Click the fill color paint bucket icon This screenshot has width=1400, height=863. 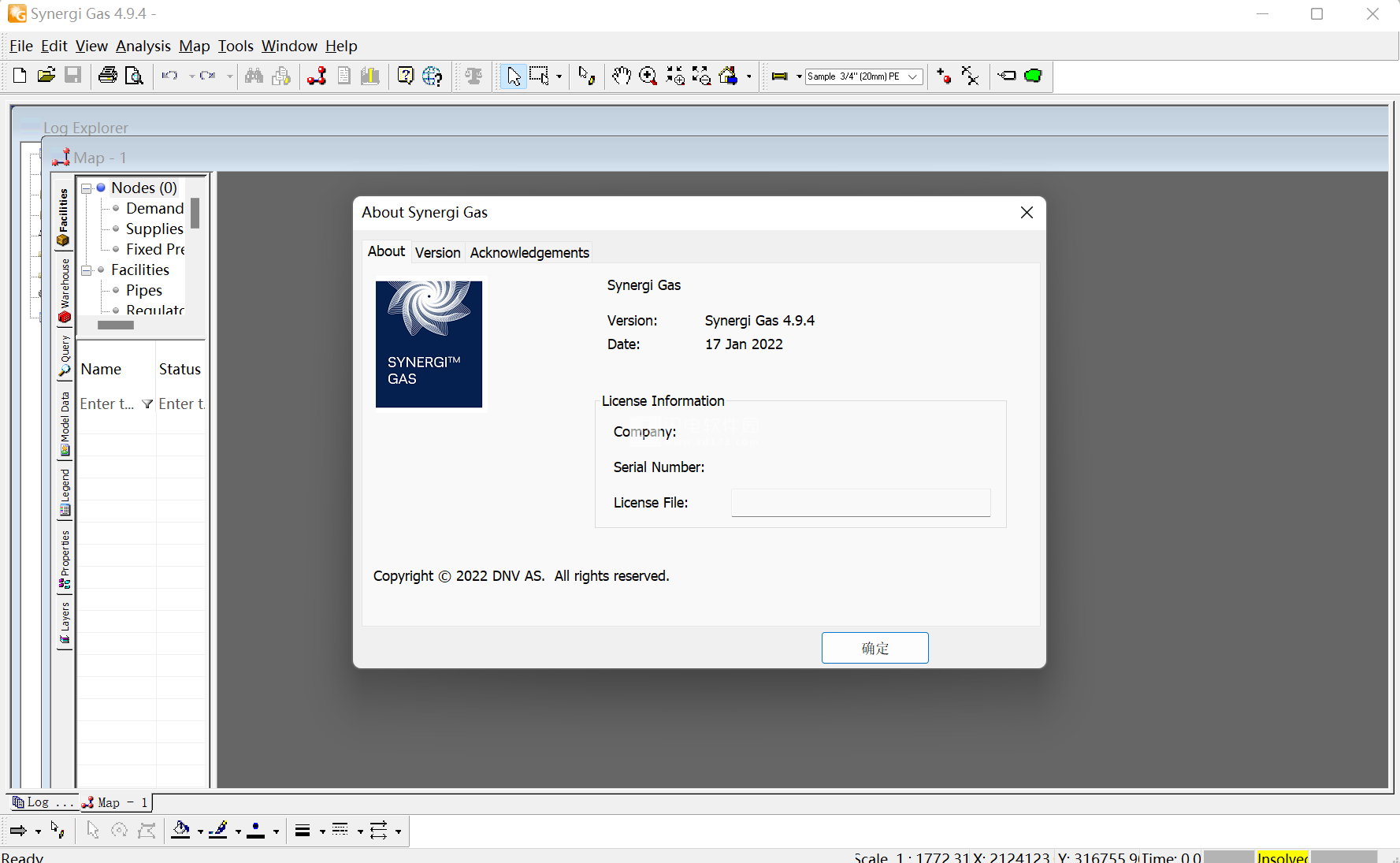pos(181,830)
